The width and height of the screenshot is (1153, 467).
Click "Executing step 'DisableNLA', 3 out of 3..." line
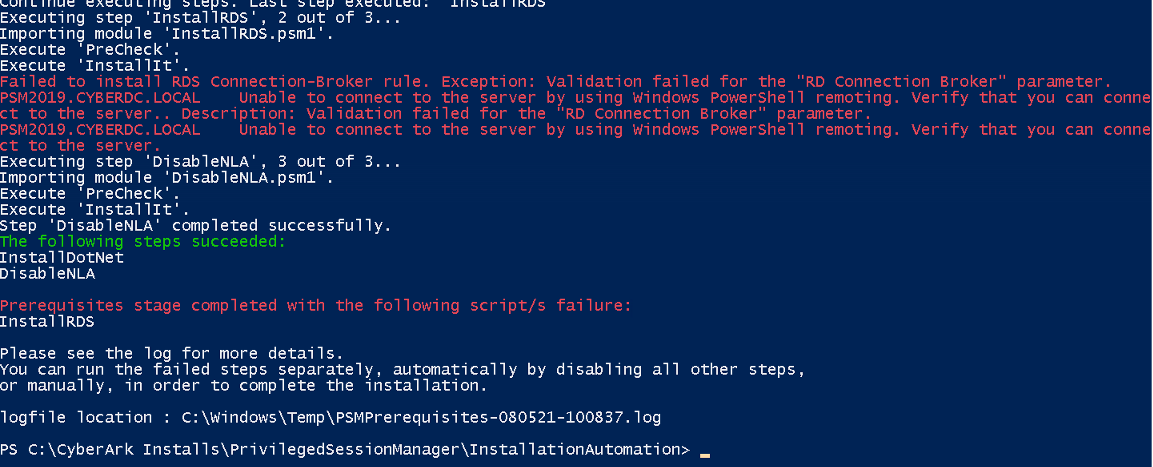click(x=201, y=161)
